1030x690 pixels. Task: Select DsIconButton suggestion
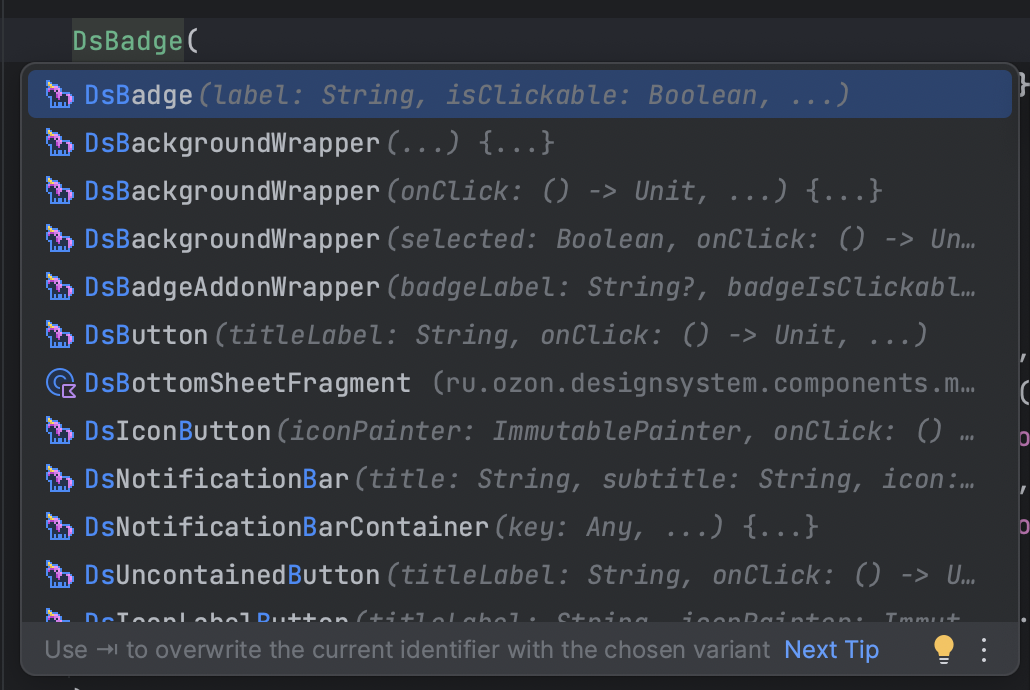click(x=519, y=430)
